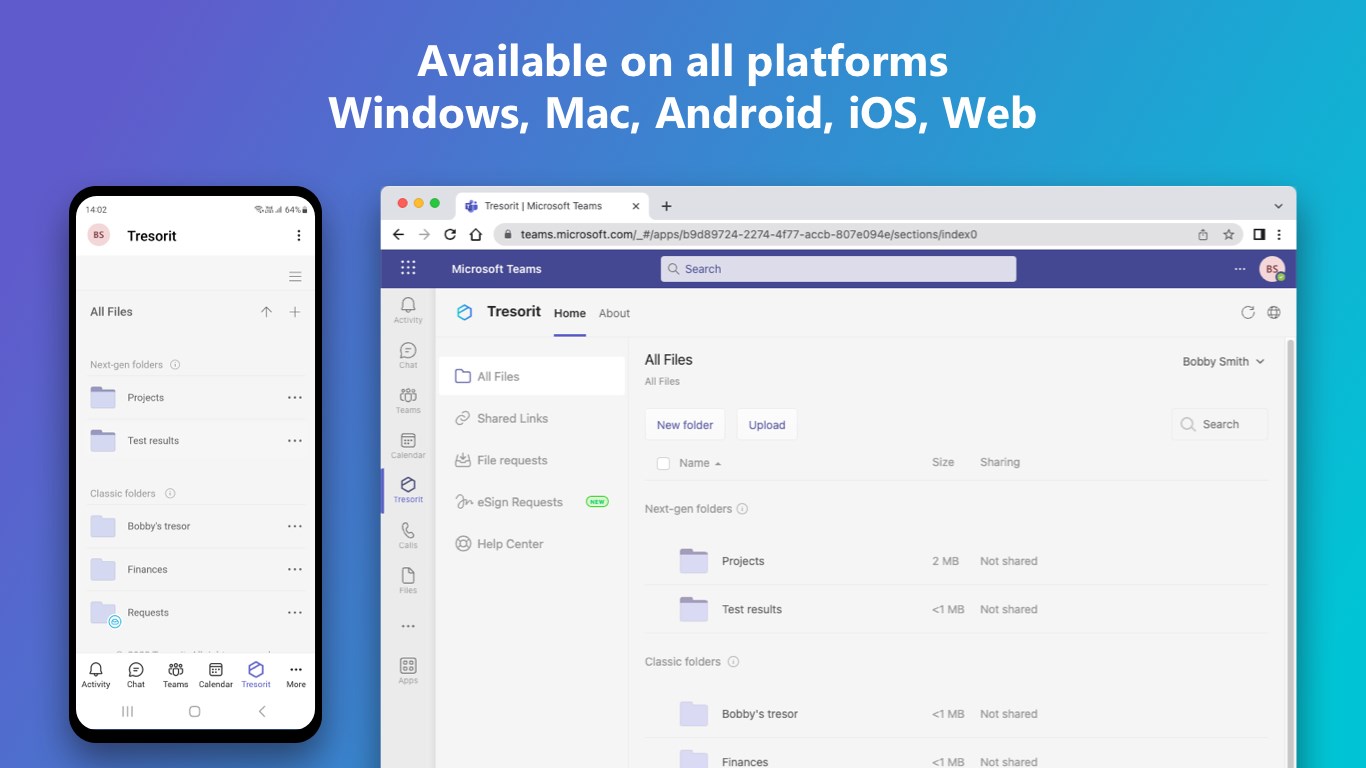Open Shared Links in side menu
Screen dimensions: 1366x768
tap(532, 418)
